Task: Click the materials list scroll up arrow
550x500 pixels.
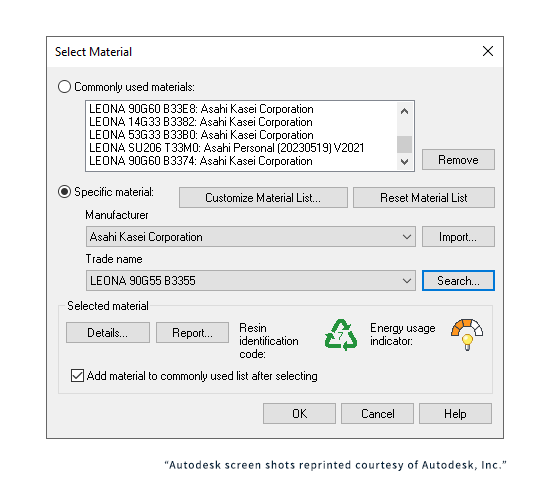Action: (404, 111)
